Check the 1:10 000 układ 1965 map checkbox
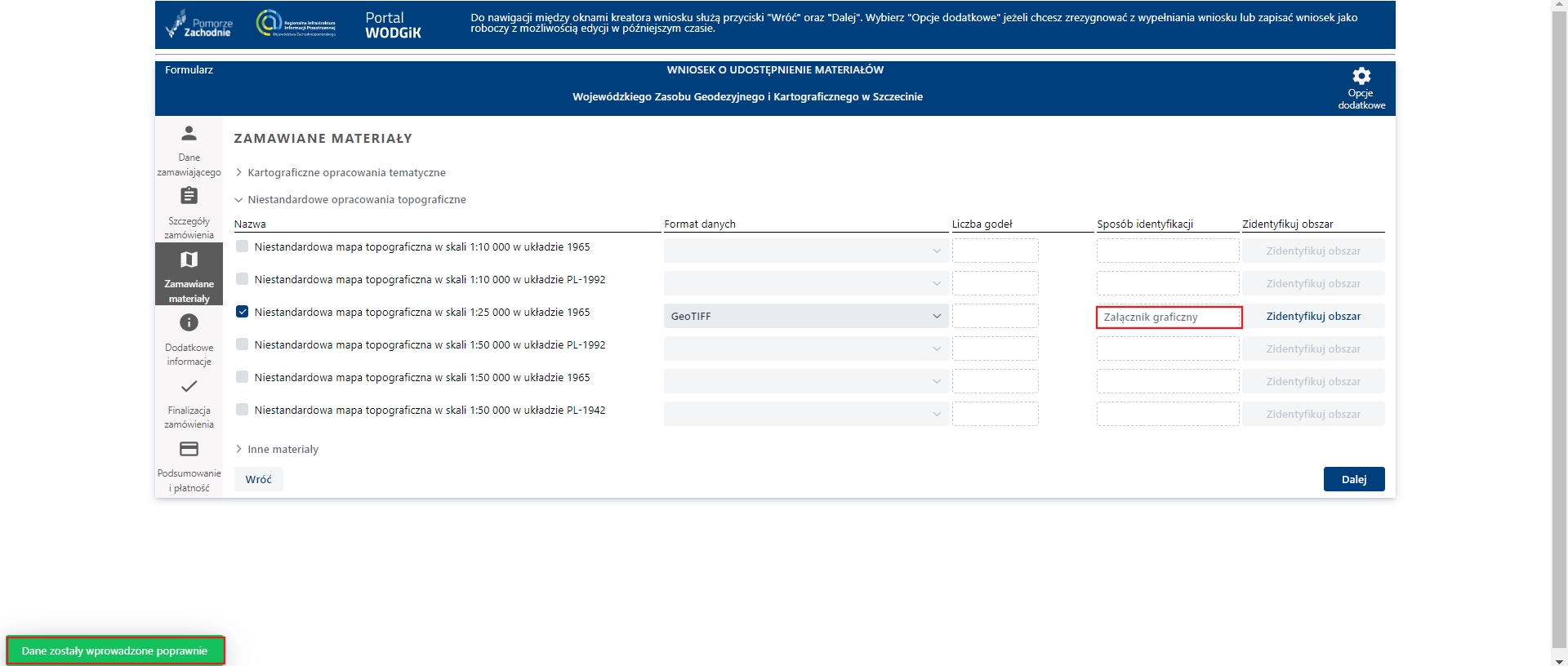 click(243, 246)
